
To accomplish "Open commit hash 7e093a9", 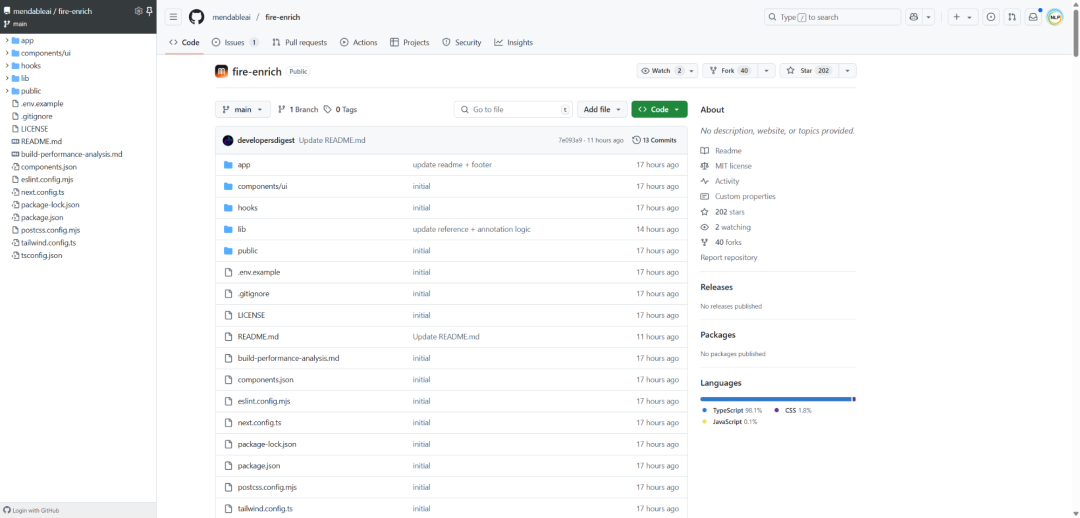I will pos(570,140).
